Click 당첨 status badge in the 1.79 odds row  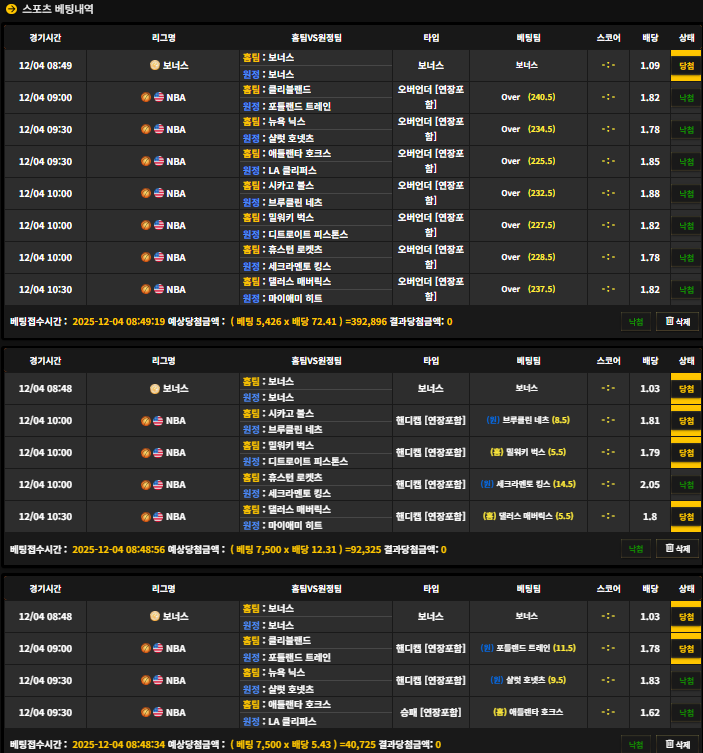click(x=686, y=453)
